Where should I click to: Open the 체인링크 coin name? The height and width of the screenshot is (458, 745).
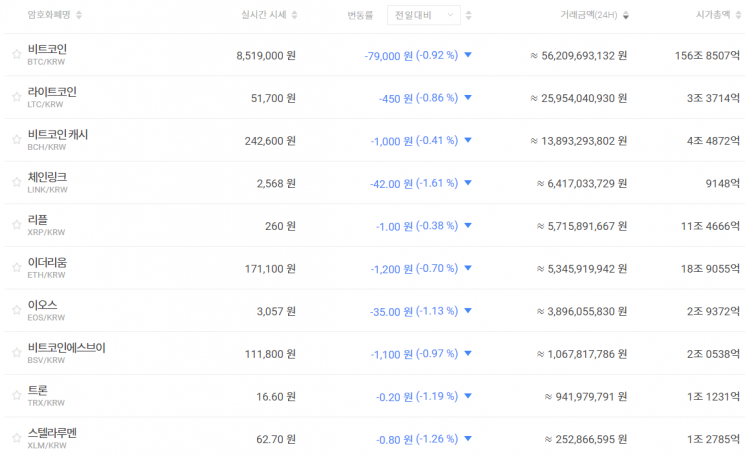(47, 177)
